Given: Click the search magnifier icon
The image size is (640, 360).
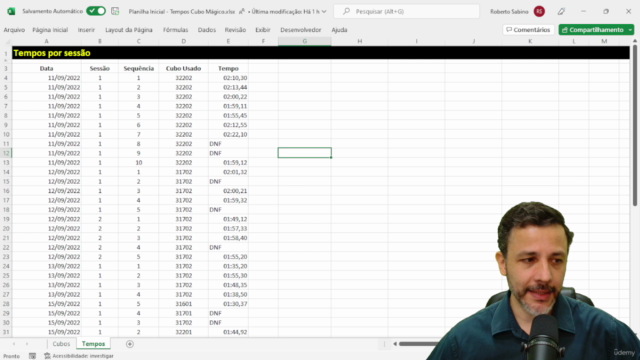Looking at the screenshot, I should [347, 11].
